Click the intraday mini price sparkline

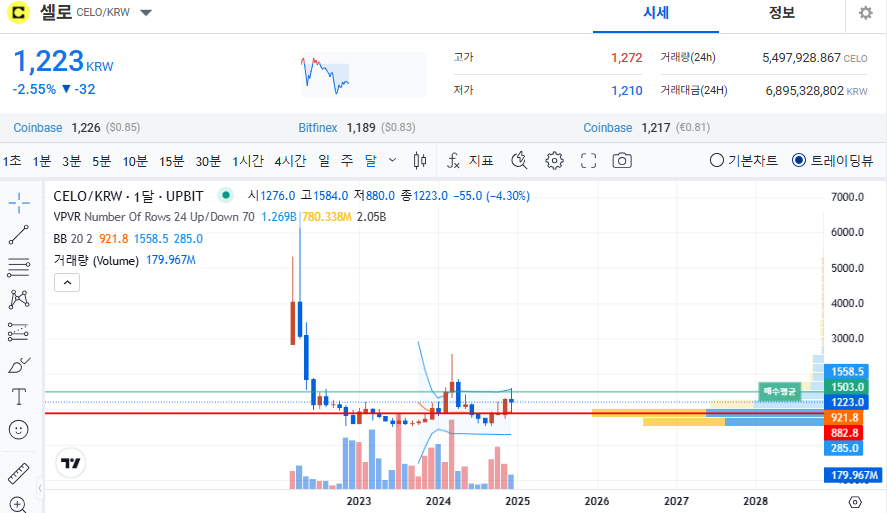363,74
